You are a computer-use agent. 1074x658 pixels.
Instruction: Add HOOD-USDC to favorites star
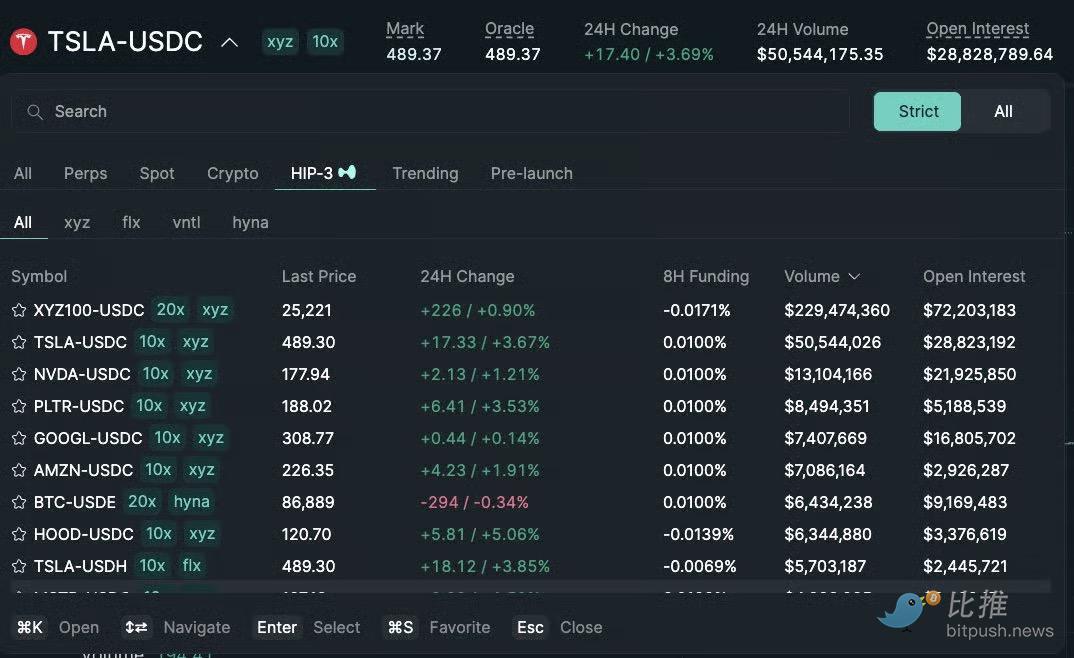18,535
